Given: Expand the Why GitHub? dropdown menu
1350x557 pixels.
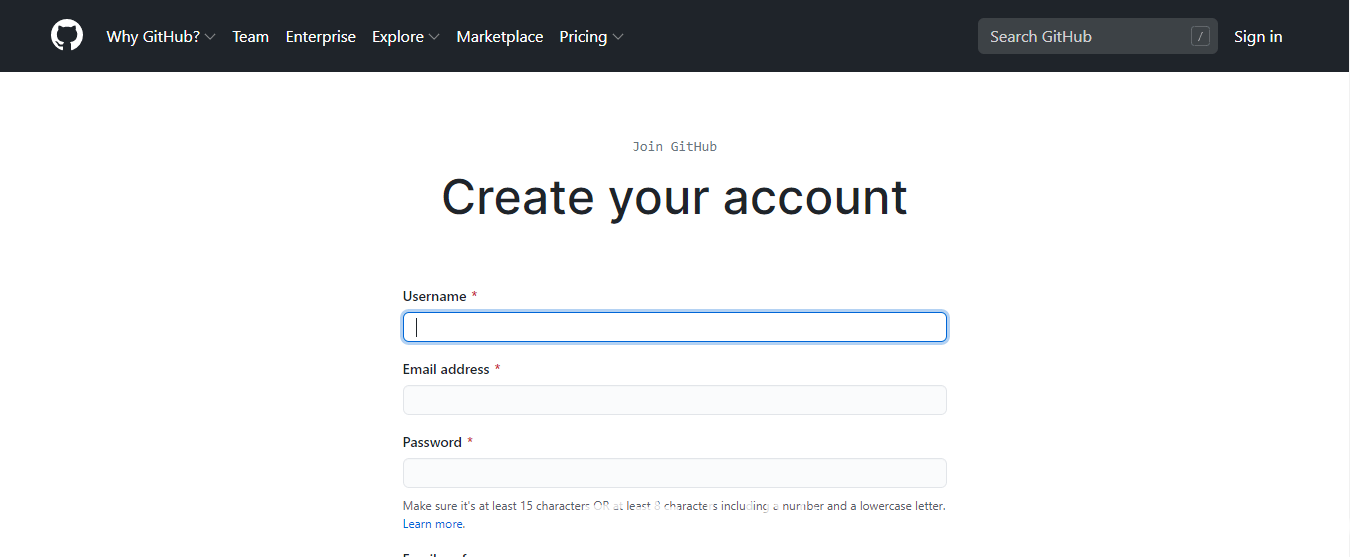Looking at the screenshot, I should (x=161, y=37).
